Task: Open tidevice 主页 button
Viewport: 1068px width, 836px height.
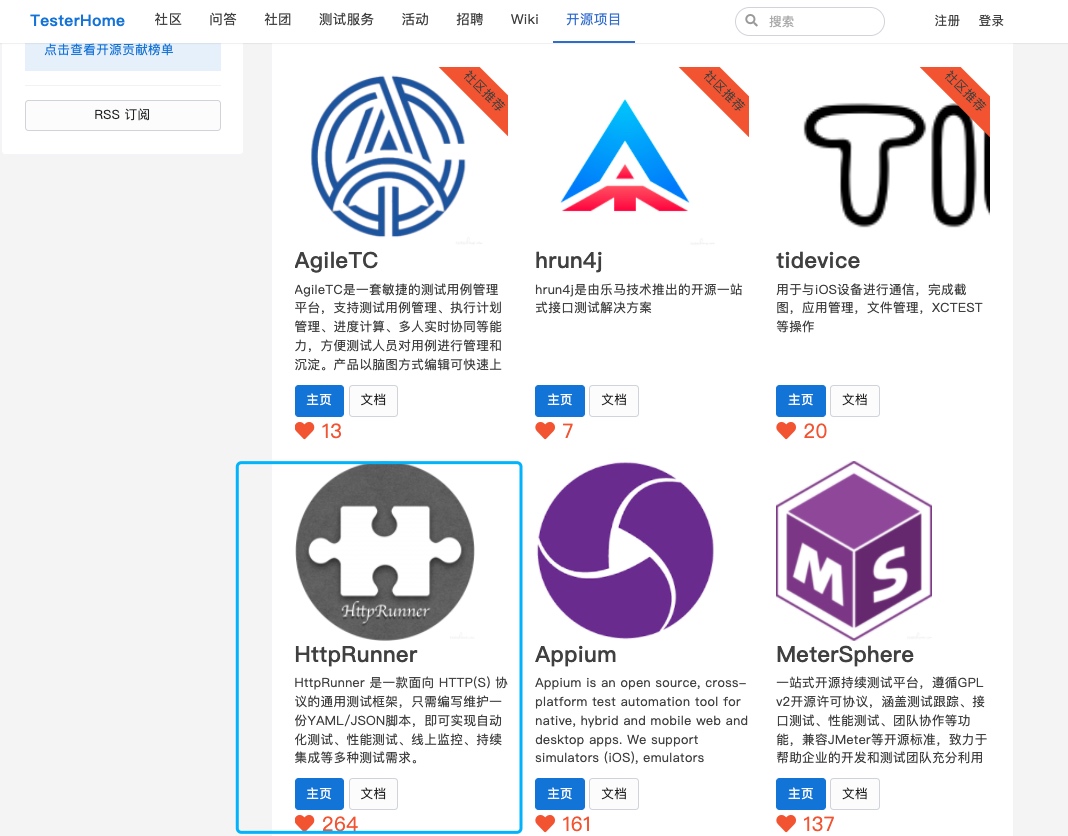Action: 800,401
